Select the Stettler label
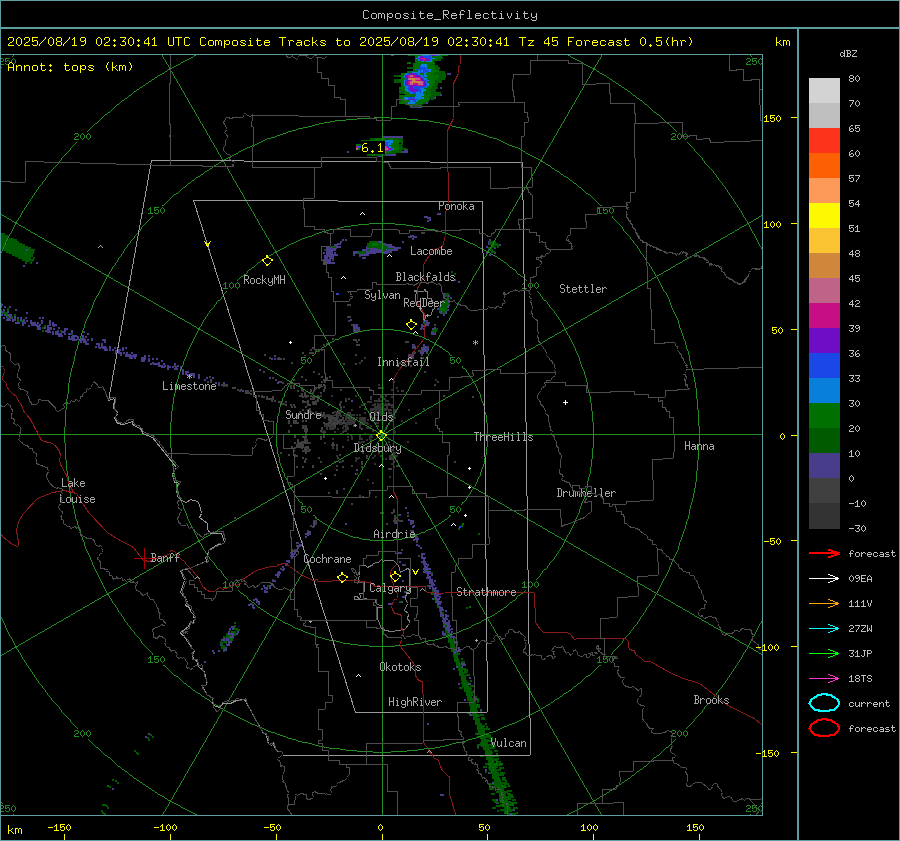900x841 pixels. [583, 289]
